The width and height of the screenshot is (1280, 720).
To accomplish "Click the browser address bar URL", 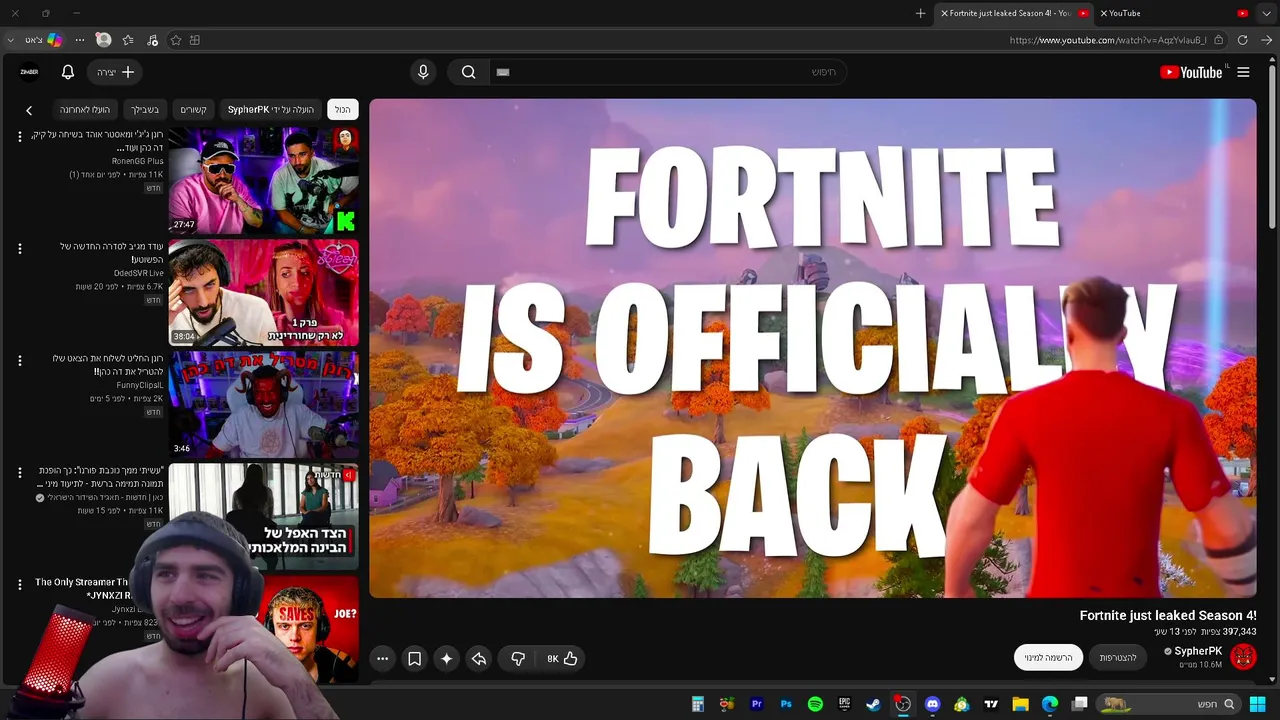I will (x=1108, y=40).
